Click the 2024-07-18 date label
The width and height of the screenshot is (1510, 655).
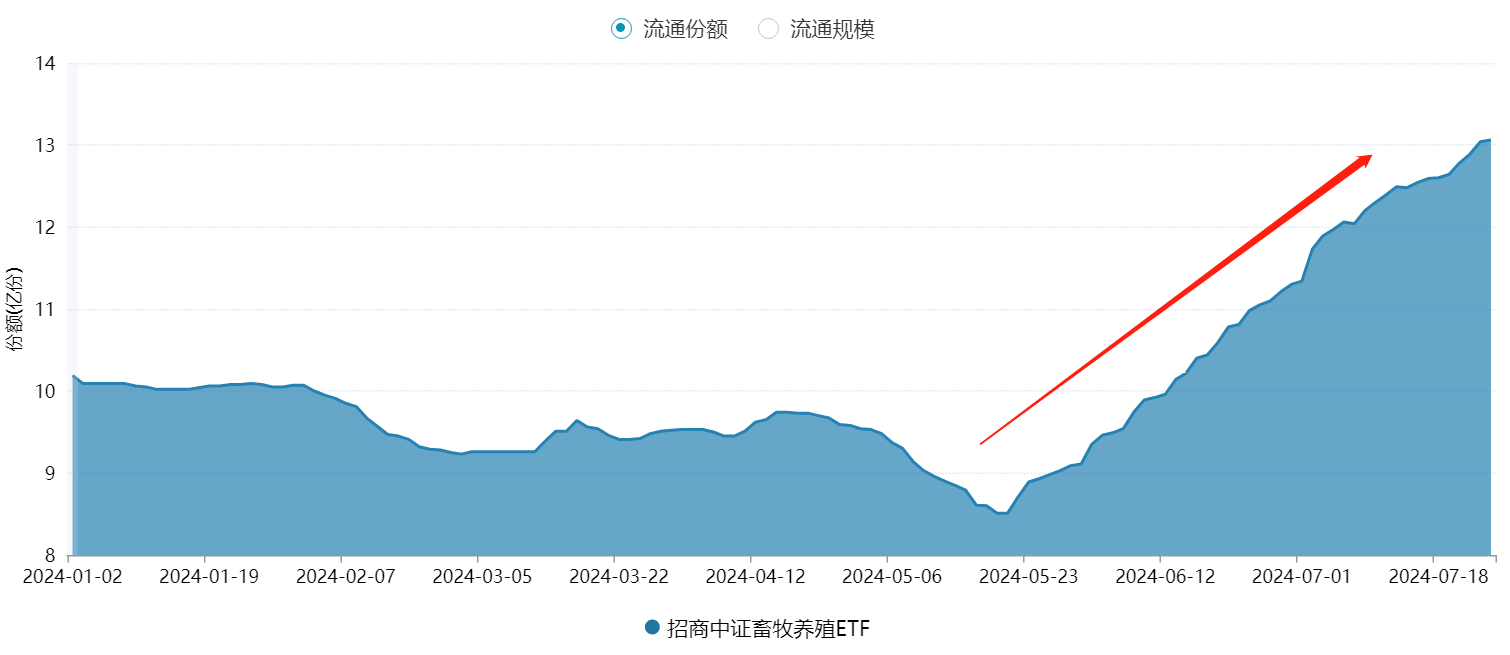click(1433, 576)
